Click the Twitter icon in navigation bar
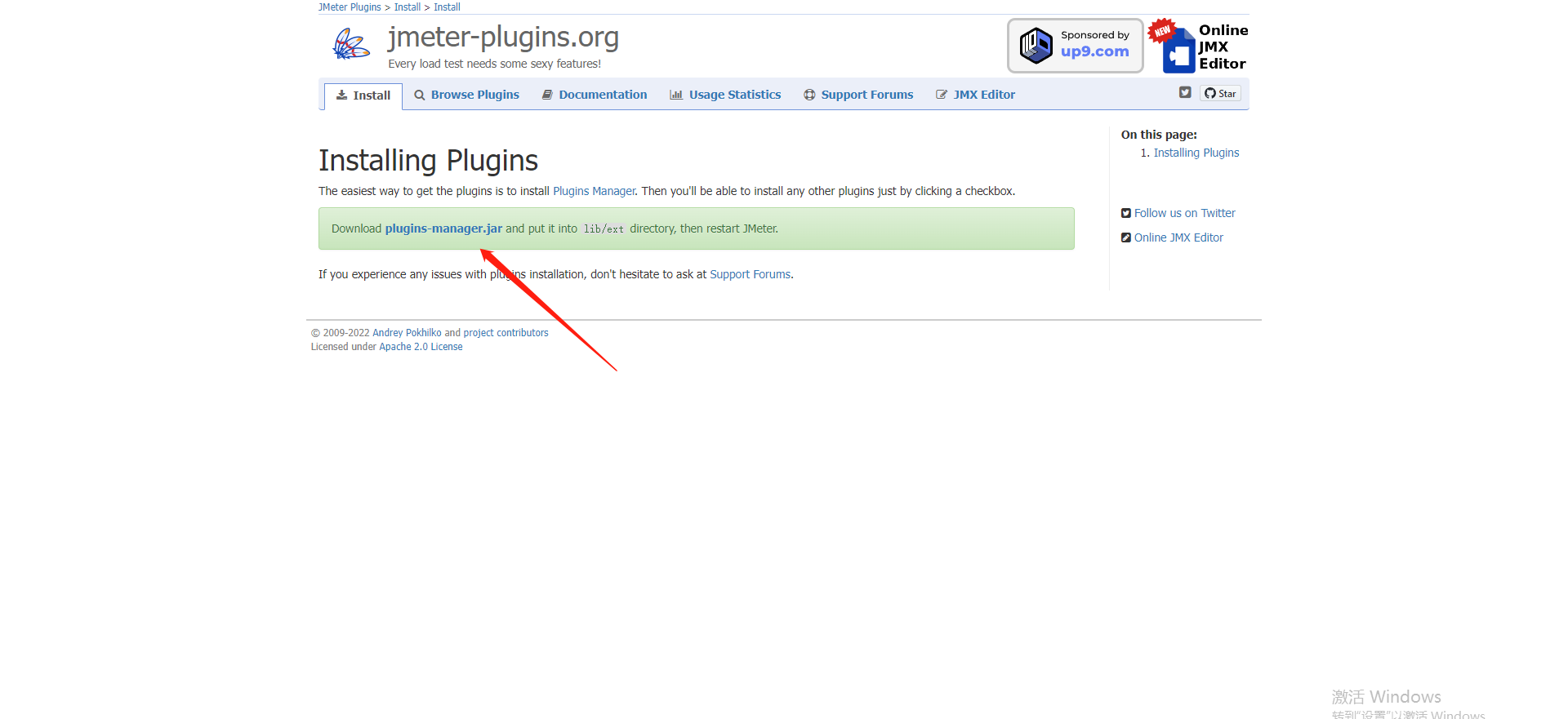The width and height of the screenshot is (1568, 719). pyautogui.click(x=1185, y=92)
